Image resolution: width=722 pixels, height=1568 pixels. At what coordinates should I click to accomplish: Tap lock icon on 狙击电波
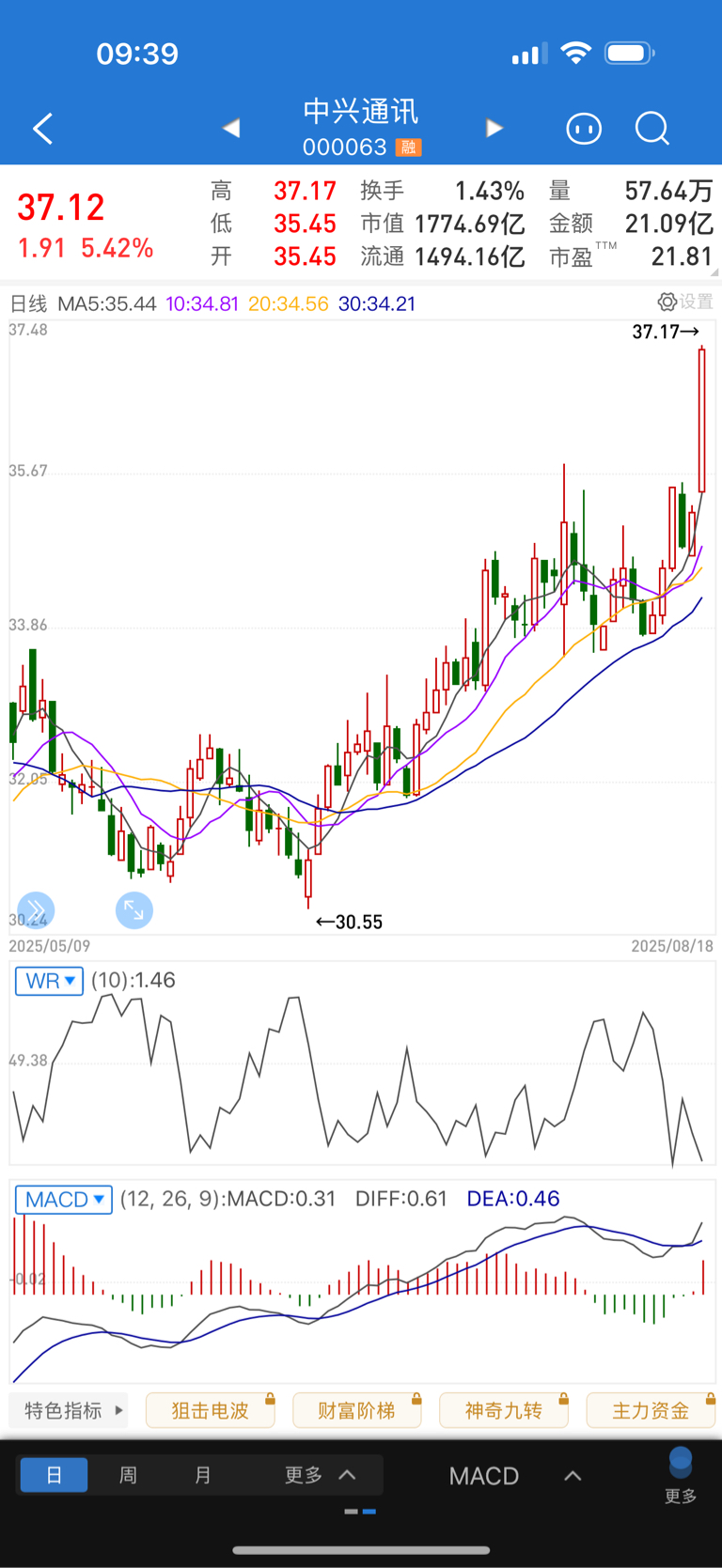[270, 1398]
